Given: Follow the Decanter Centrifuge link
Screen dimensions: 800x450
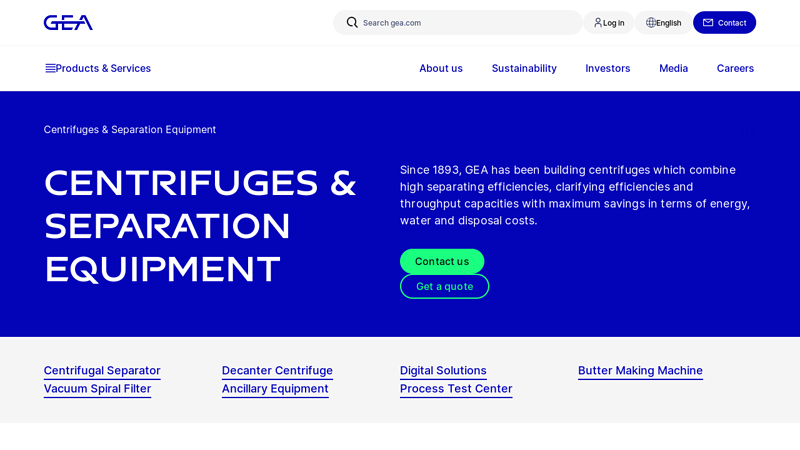Looking at the screenshot, I should pos(277,370).
